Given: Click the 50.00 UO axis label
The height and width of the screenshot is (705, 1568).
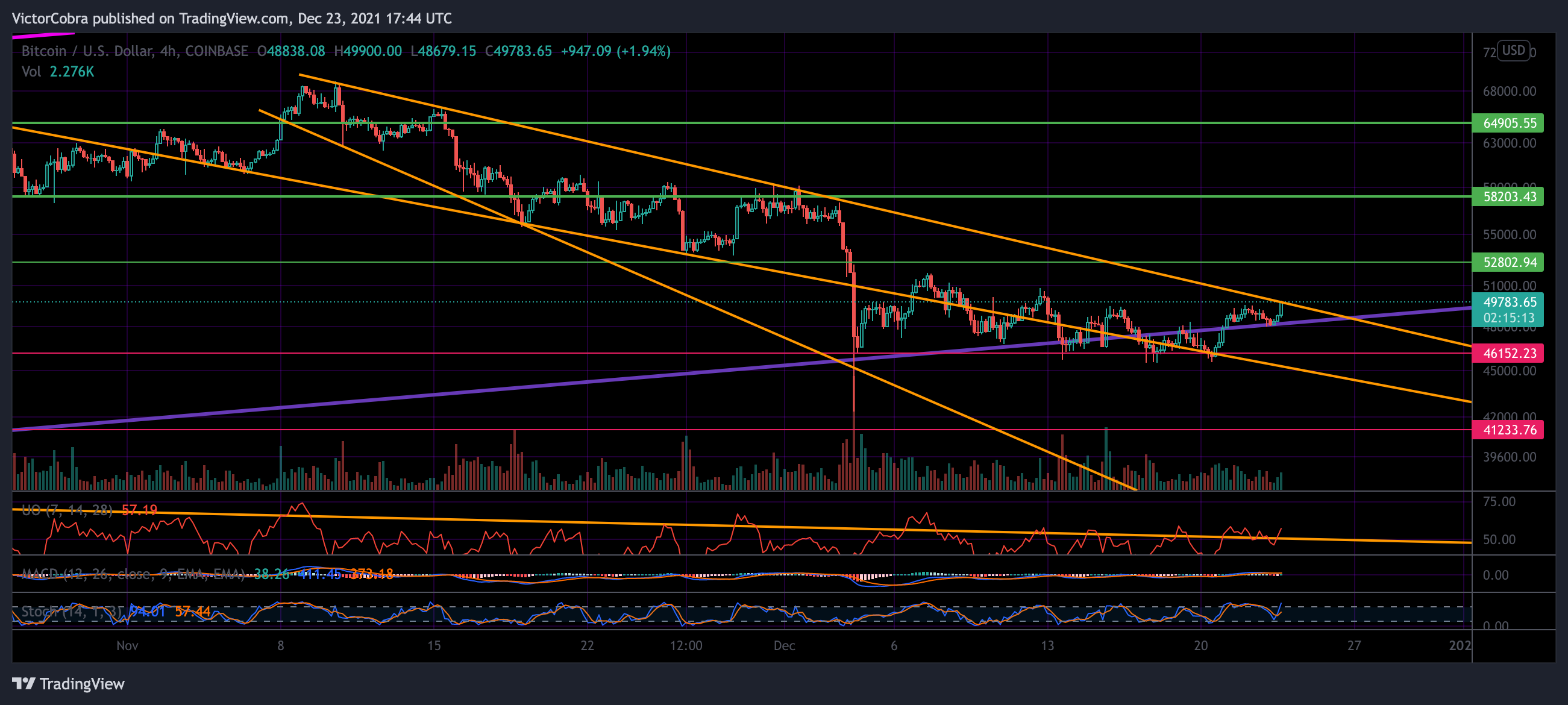Looking at the screenshot, I should pos(1499,539).
